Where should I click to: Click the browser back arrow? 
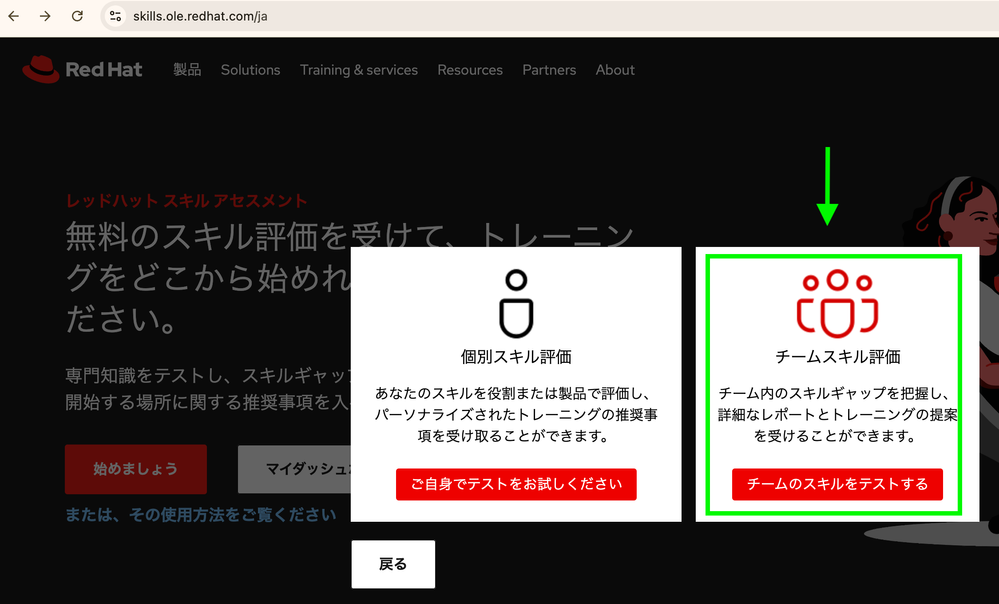click(14, 16)
